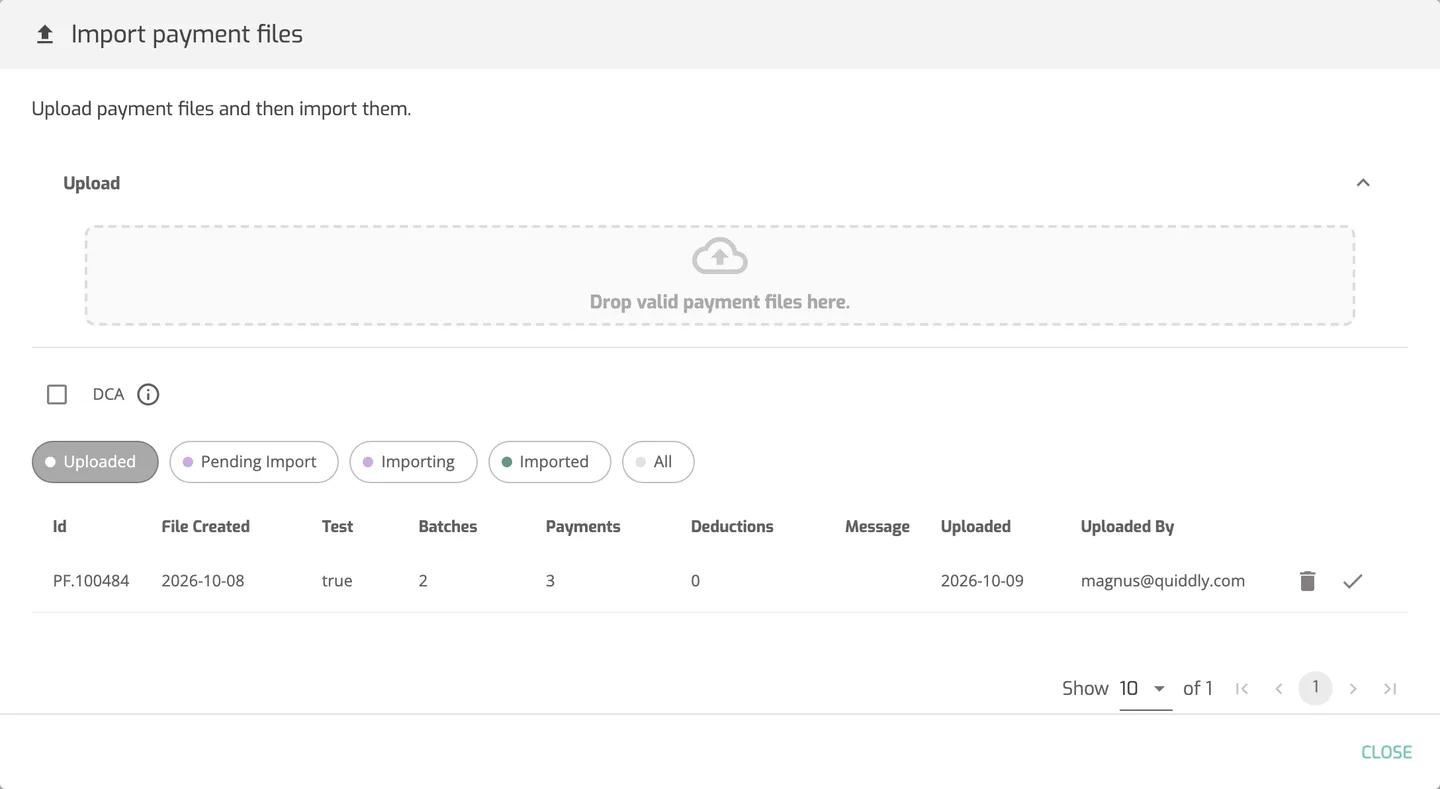Image resolution: width=1440 pixels, height=789 pixels.
Task: Show All payment files
Action: tap(658, 462)
